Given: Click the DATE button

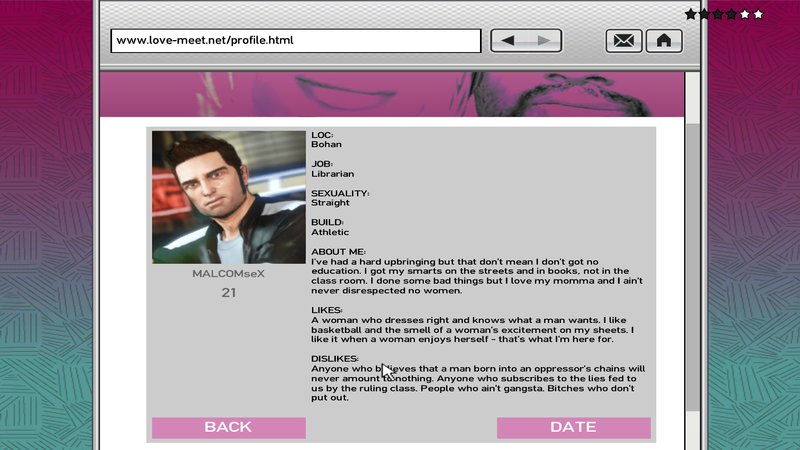Looking at the screenshot, I should coord(573,428).
